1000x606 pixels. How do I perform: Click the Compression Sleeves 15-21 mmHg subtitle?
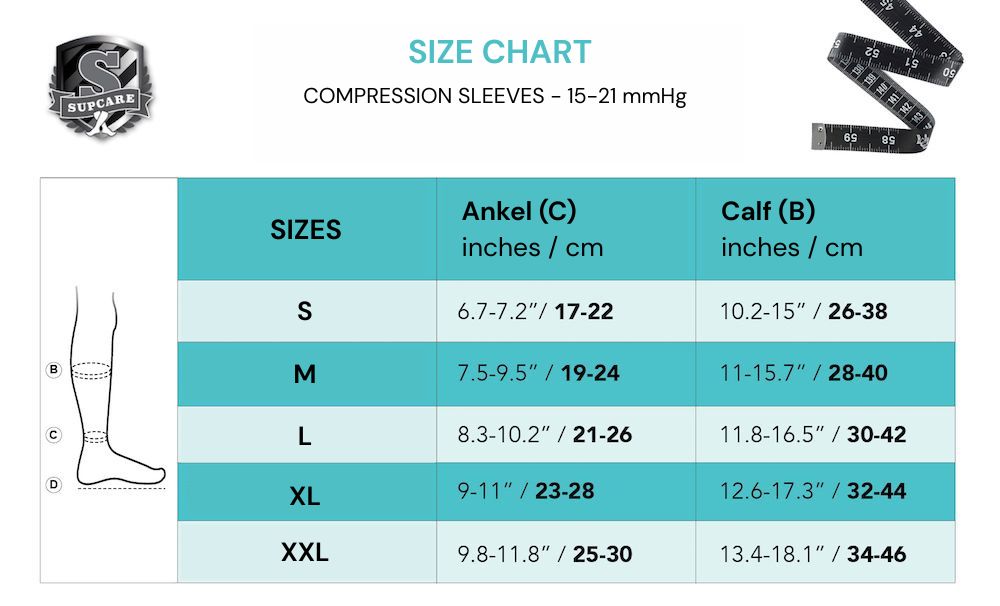pos(494,97)
